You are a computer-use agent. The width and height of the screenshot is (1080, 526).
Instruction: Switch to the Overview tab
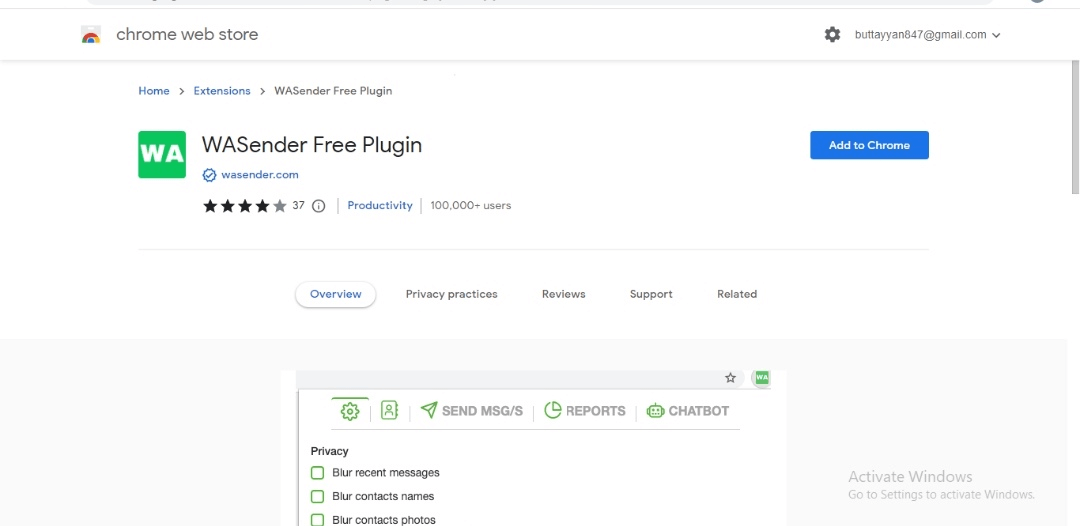[335, 294]
